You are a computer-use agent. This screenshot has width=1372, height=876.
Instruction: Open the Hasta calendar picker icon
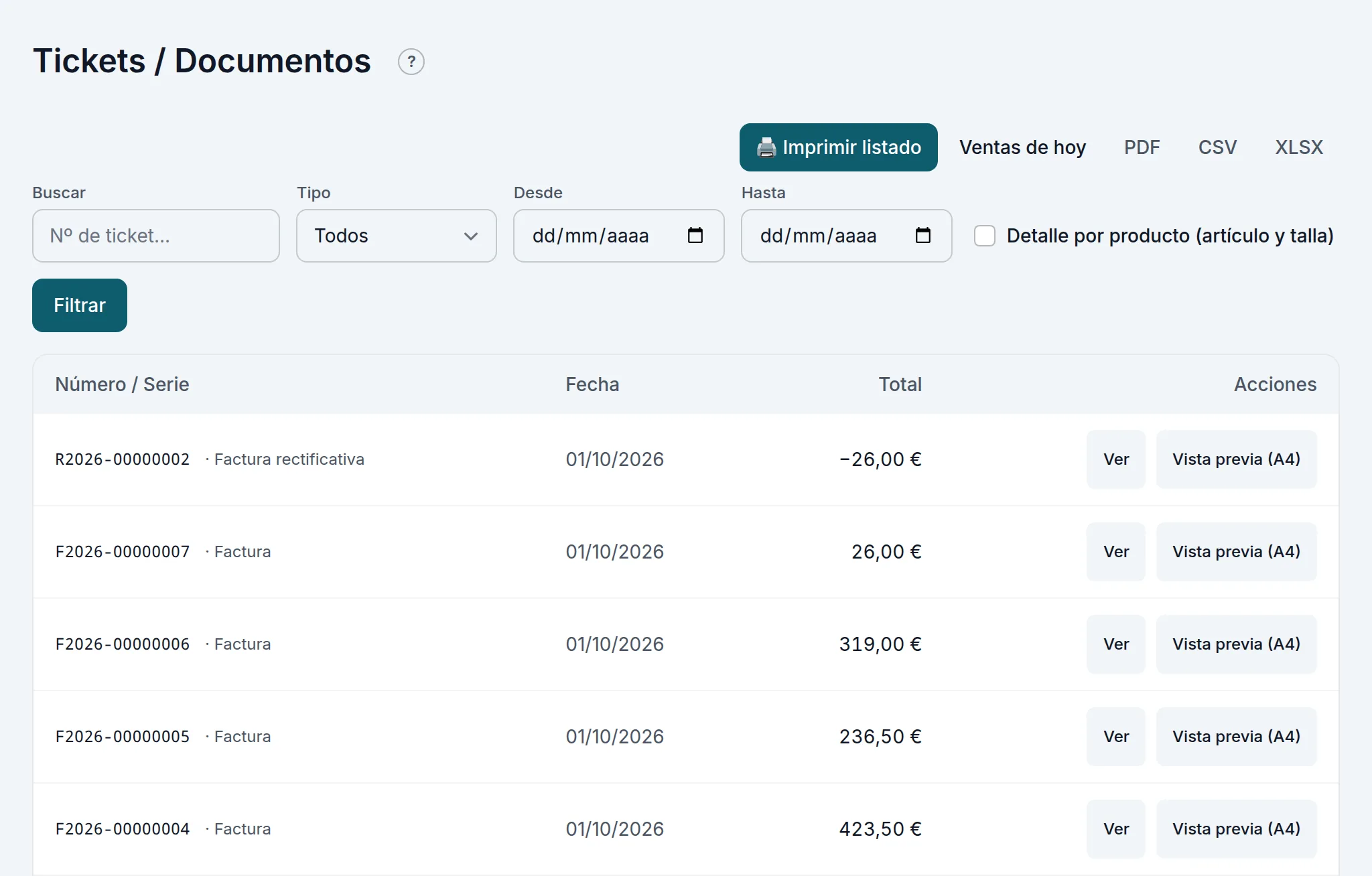tap(923, 236)
